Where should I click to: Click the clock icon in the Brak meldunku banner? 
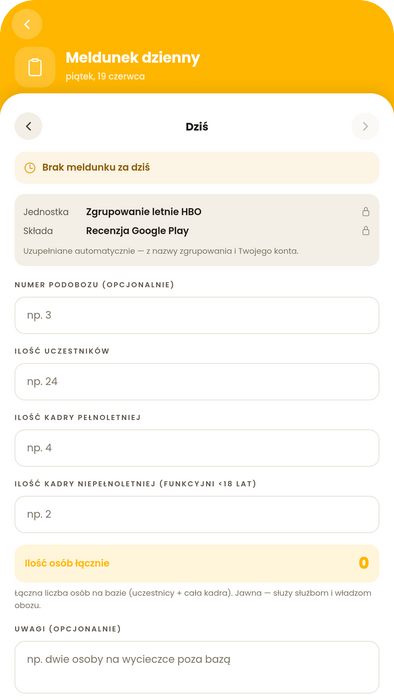[x=29, y=168]
